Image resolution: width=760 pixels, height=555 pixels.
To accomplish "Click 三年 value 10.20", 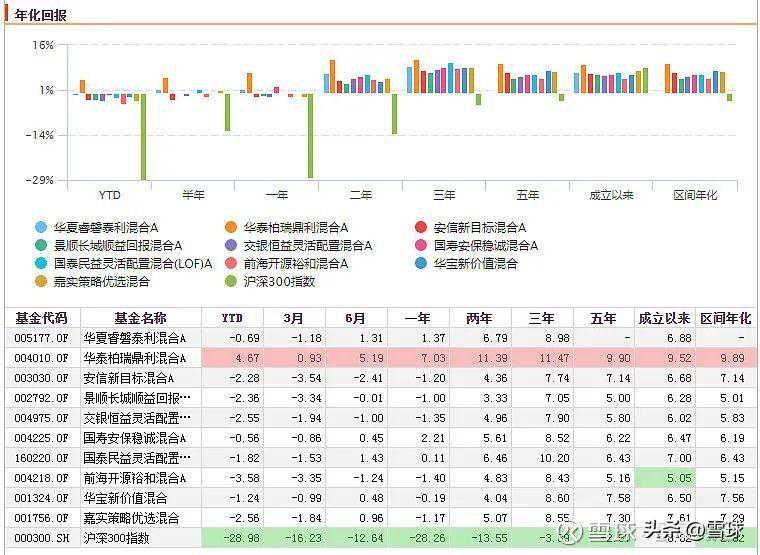I will click(554, 458).
